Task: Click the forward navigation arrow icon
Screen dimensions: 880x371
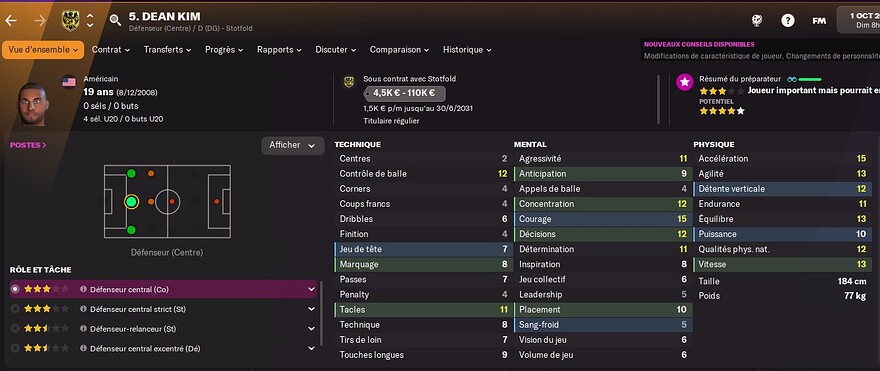Action: 39,21
